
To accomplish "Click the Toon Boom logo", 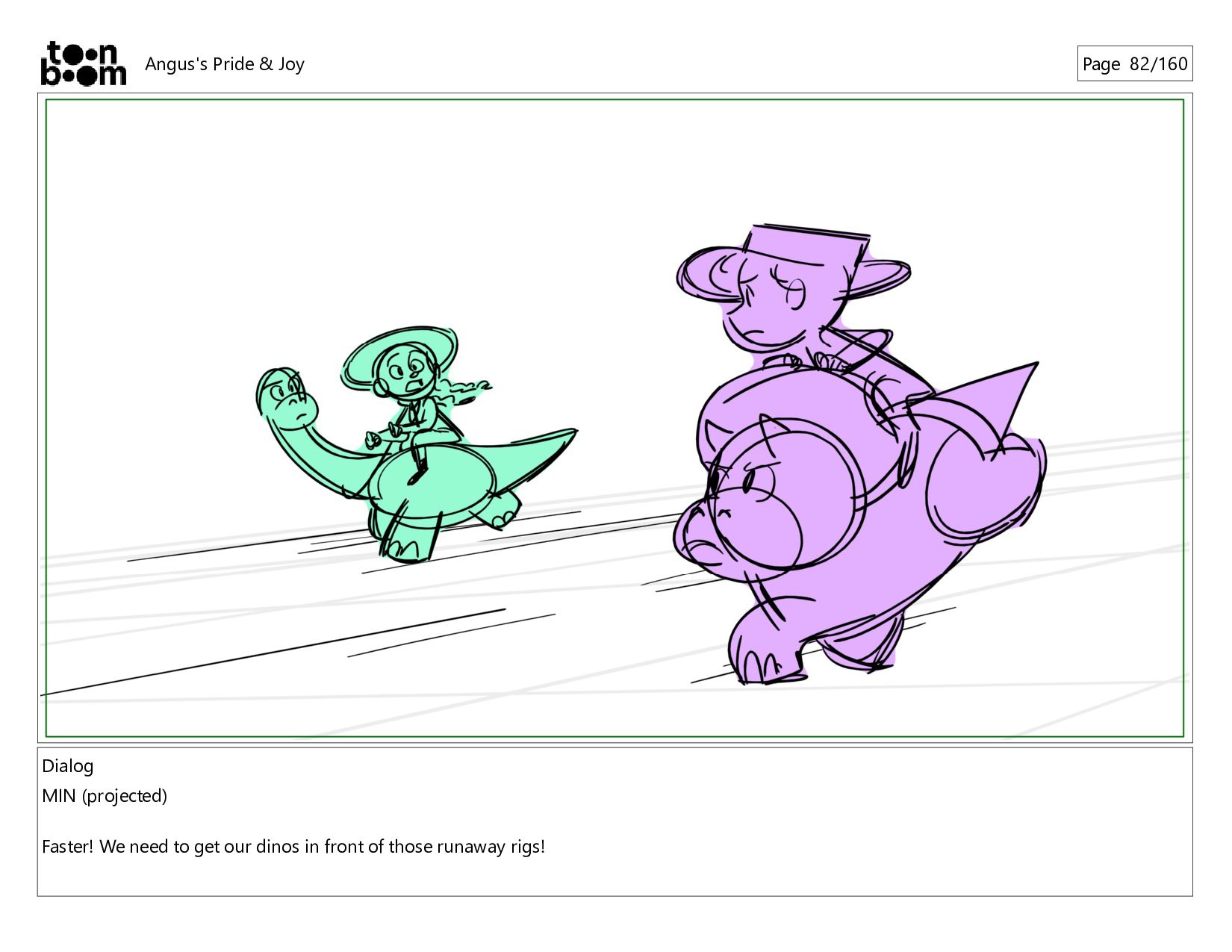I will tap(83, 63).
